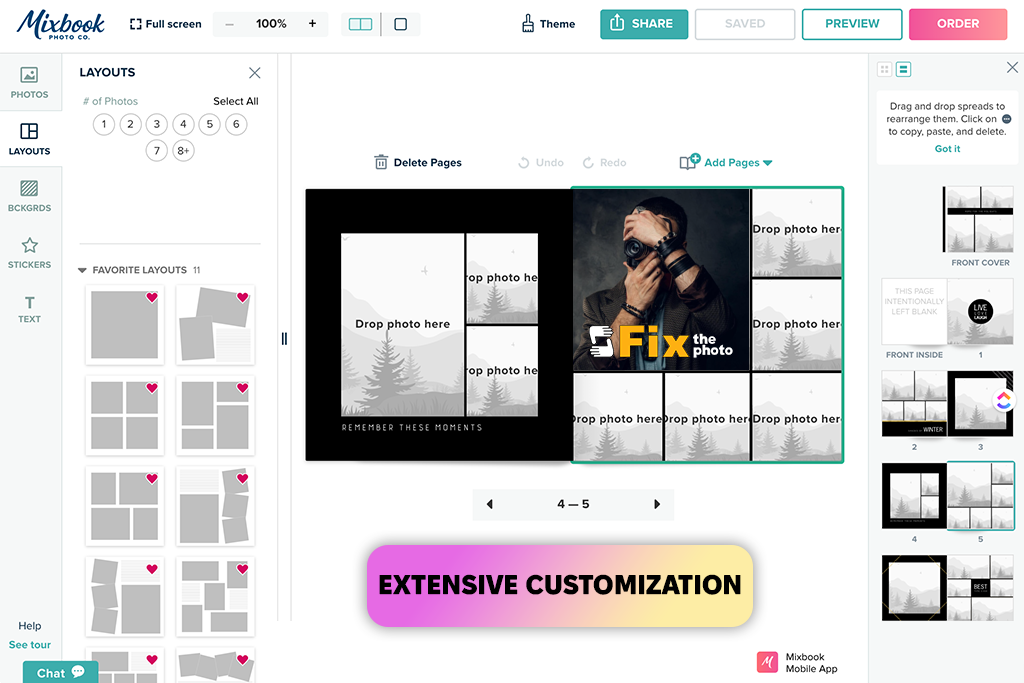Viewport: 1024px width, 683px height.
Task: Switch spreads panel to list view
Action: [904, 69]
